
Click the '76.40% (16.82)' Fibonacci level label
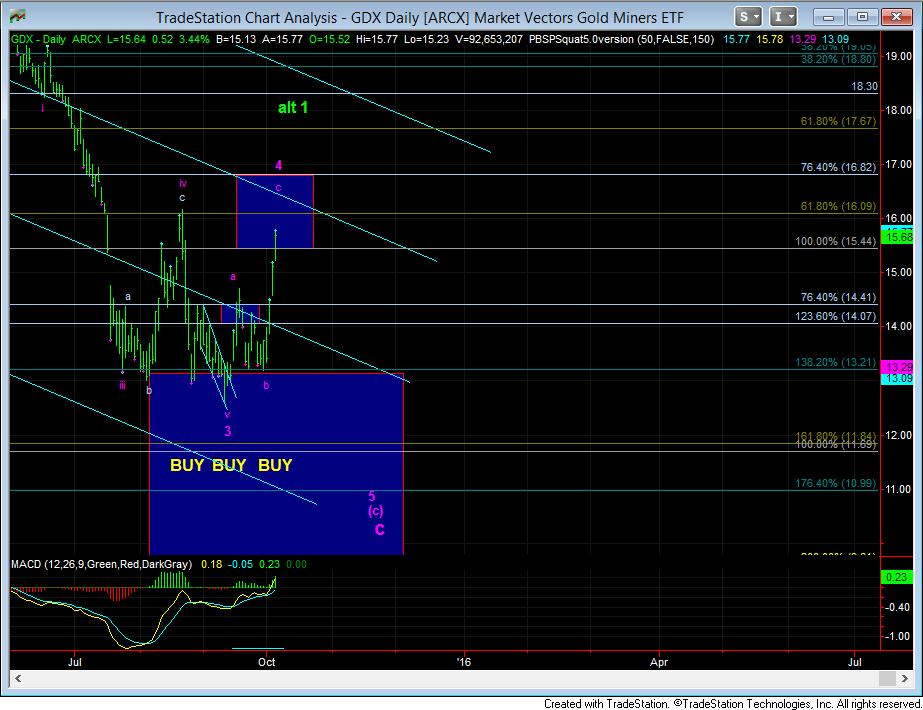[x=838, y=167]
